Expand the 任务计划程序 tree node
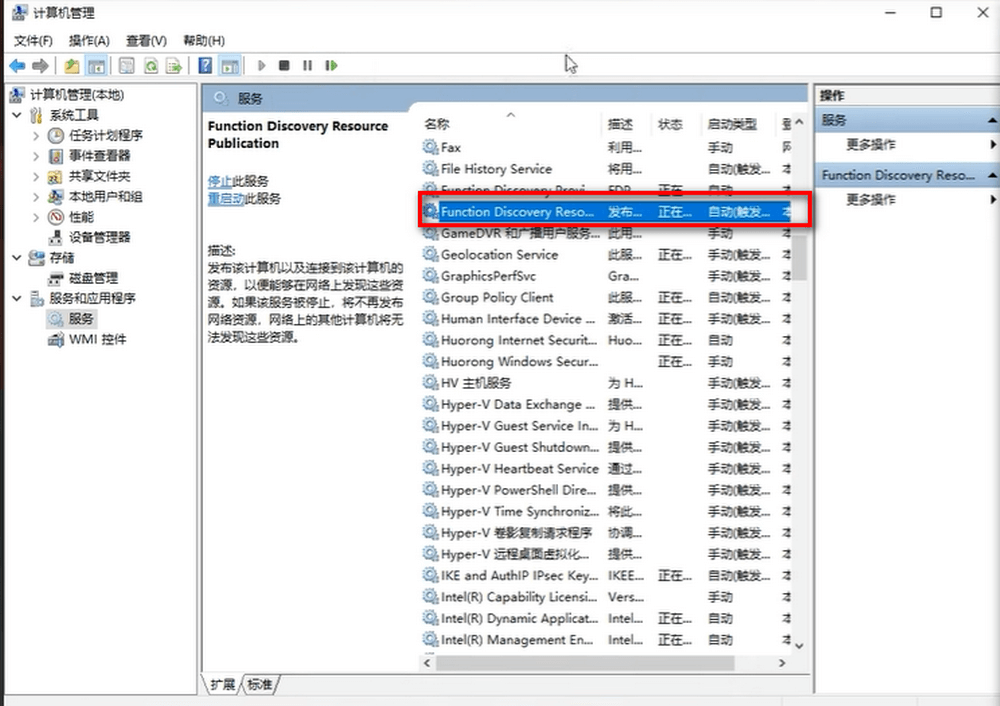 [x=36, y=136]
